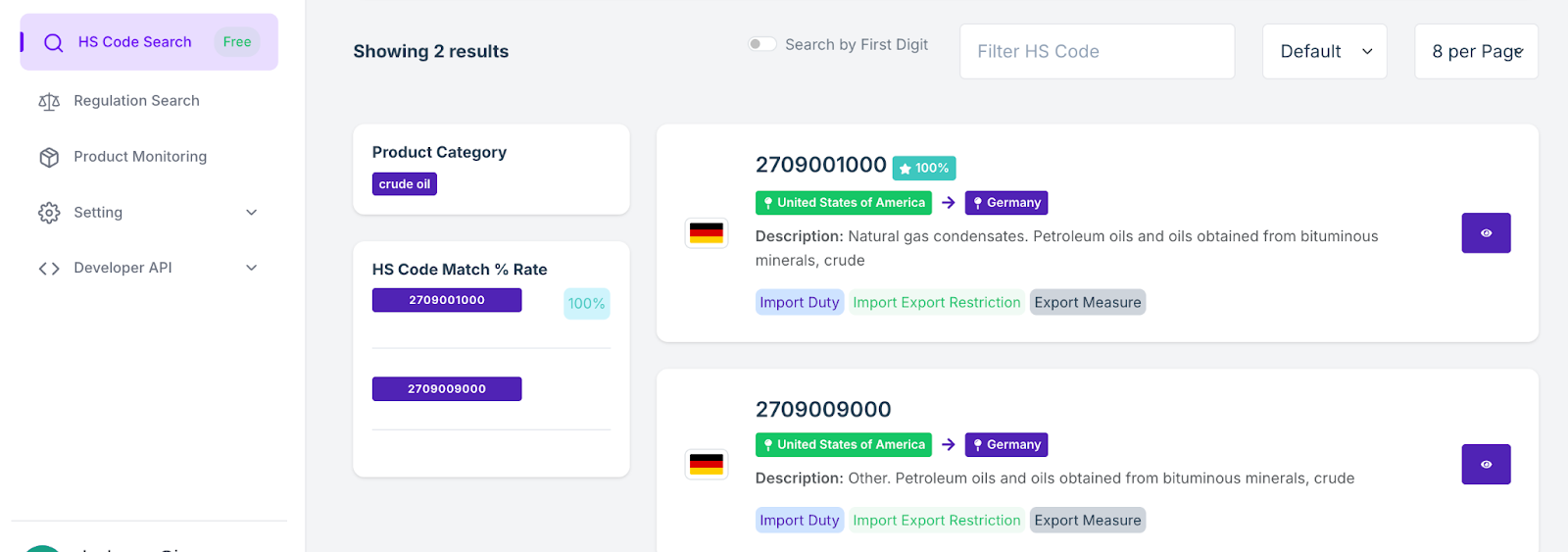
Task: Click the star 100% badge on 2709001000 result
Action: [x=924, y=169]
